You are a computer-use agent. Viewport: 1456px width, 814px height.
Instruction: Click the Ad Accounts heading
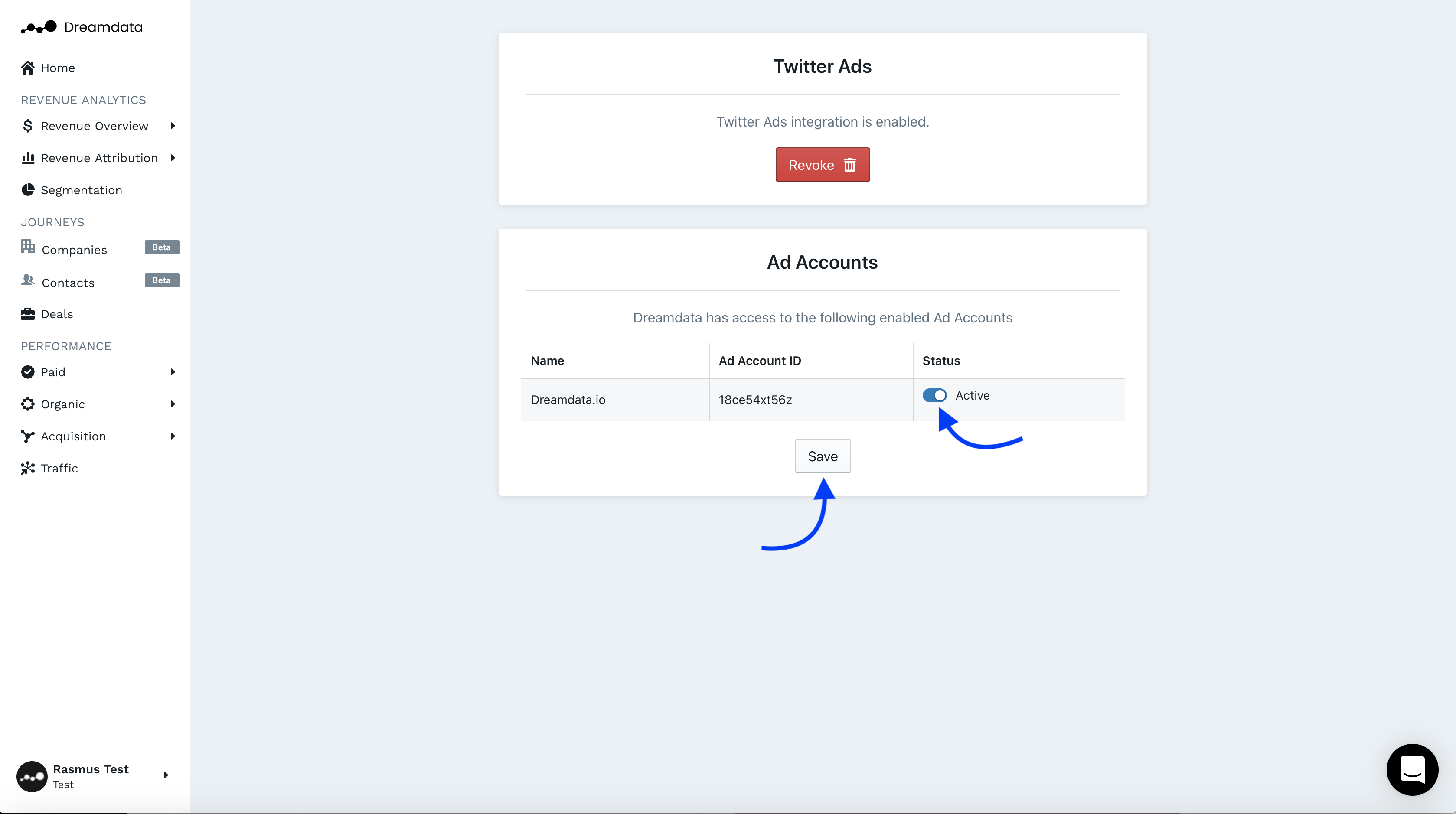pos(823,262)
